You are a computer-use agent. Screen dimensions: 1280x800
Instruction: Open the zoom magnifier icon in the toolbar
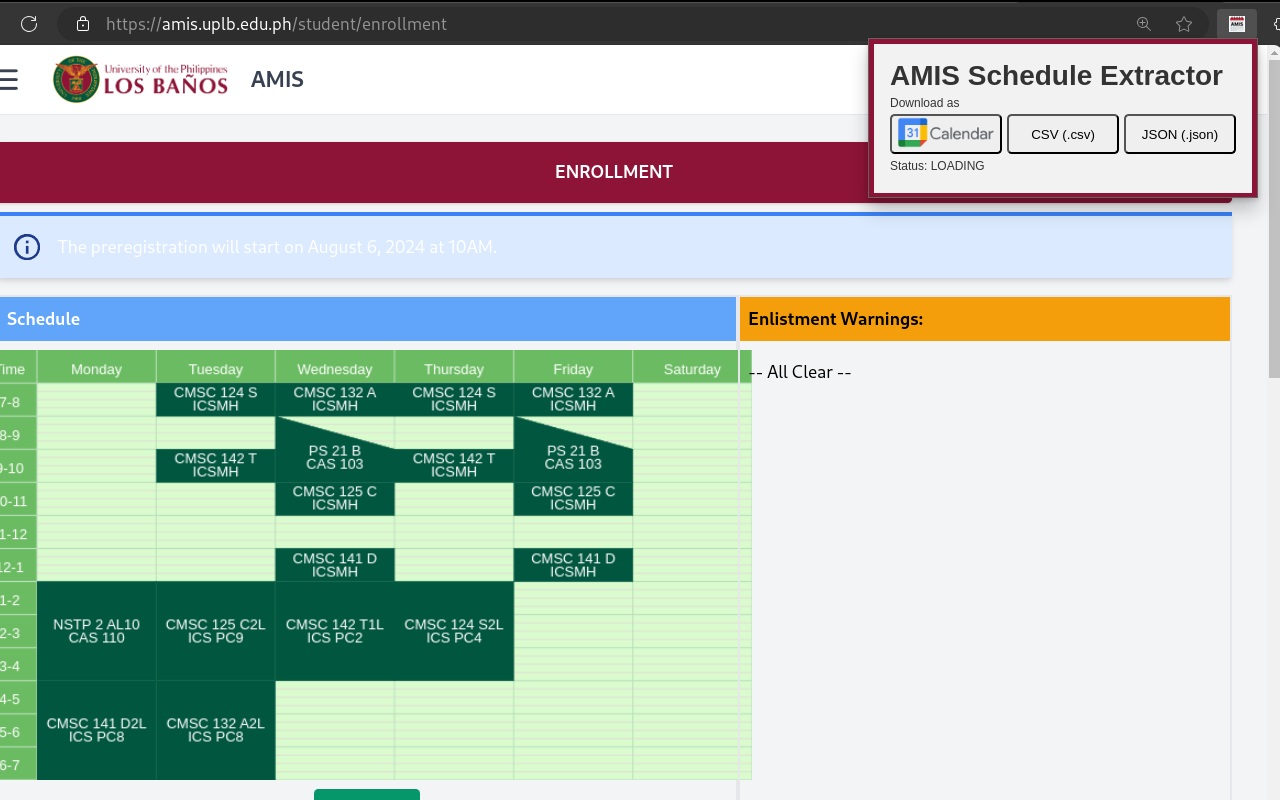1143,23
